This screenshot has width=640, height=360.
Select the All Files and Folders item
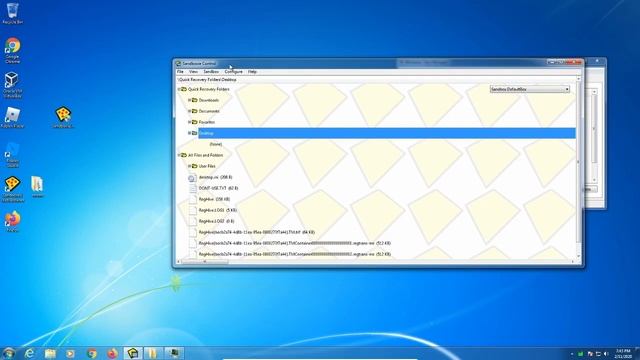coord(205,155)
